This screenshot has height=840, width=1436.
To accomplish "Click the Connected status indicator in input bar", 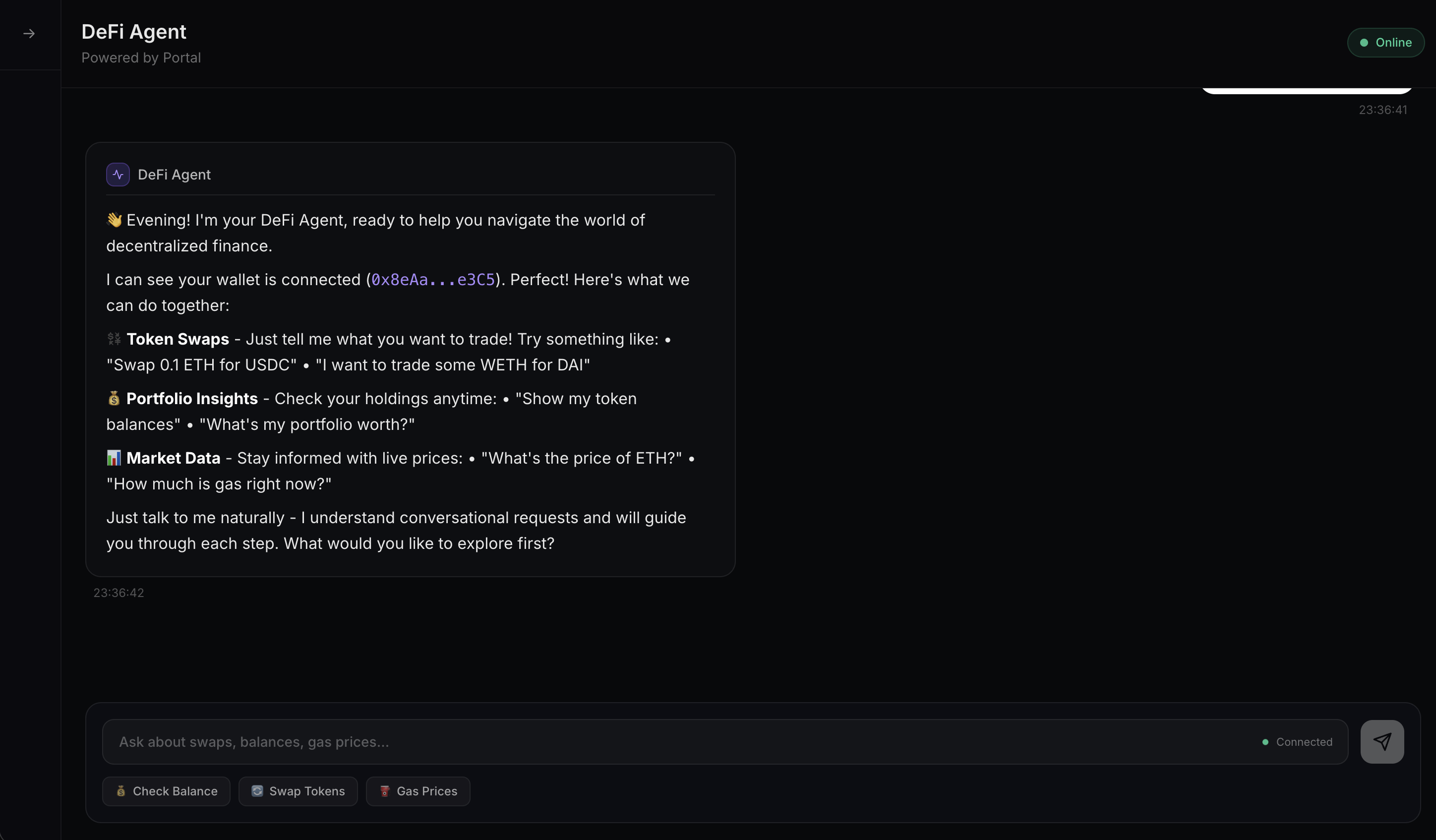I will pos(1298,742).
